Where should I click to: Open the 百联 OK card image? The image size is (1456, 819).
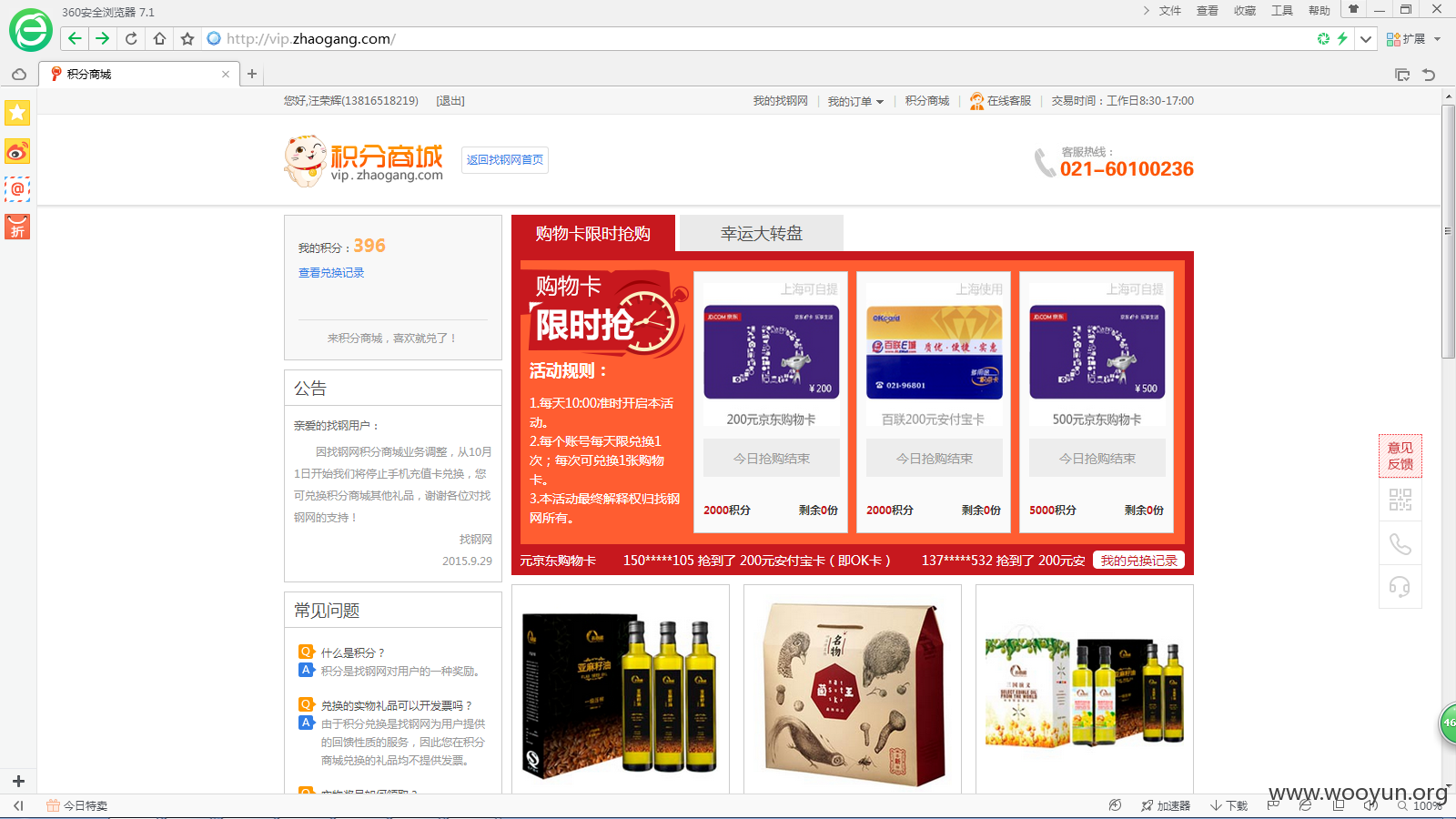[935, 352]
